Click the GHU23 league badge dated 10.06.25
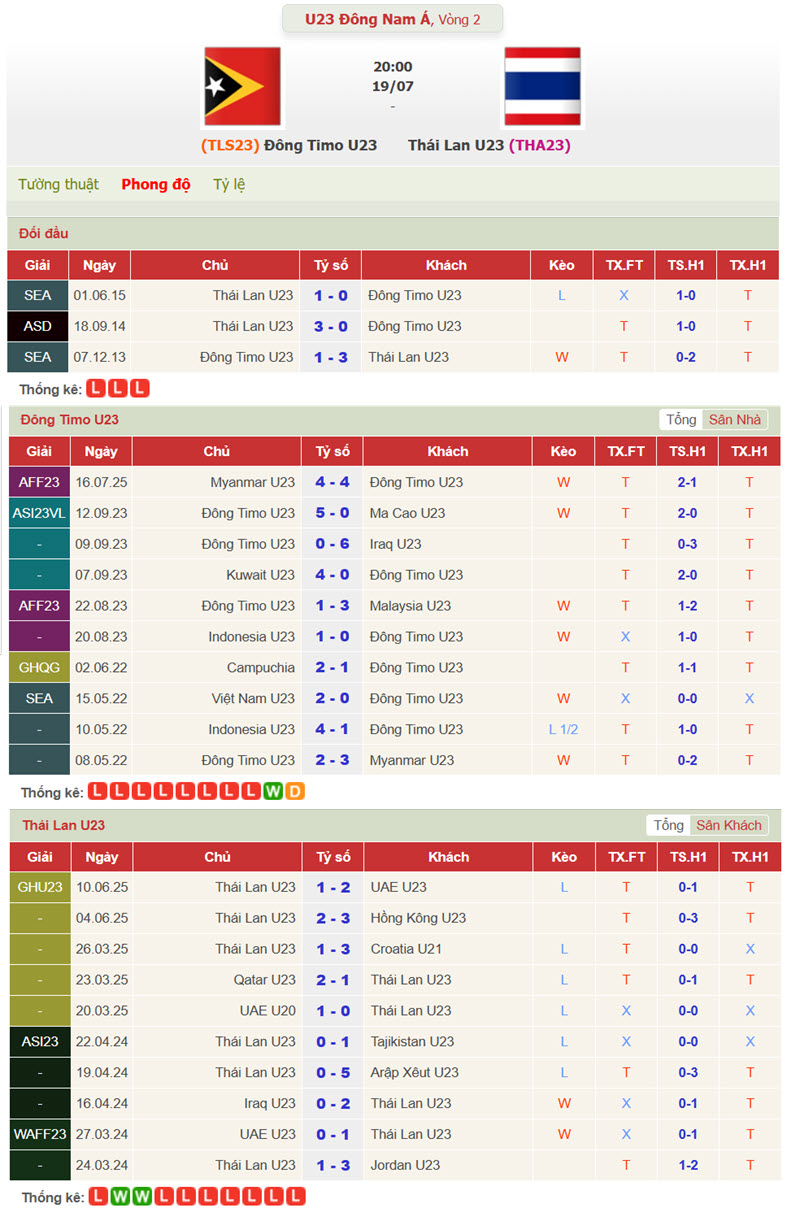The height and width of the screenshot is (1208, 800). point(40,887)
